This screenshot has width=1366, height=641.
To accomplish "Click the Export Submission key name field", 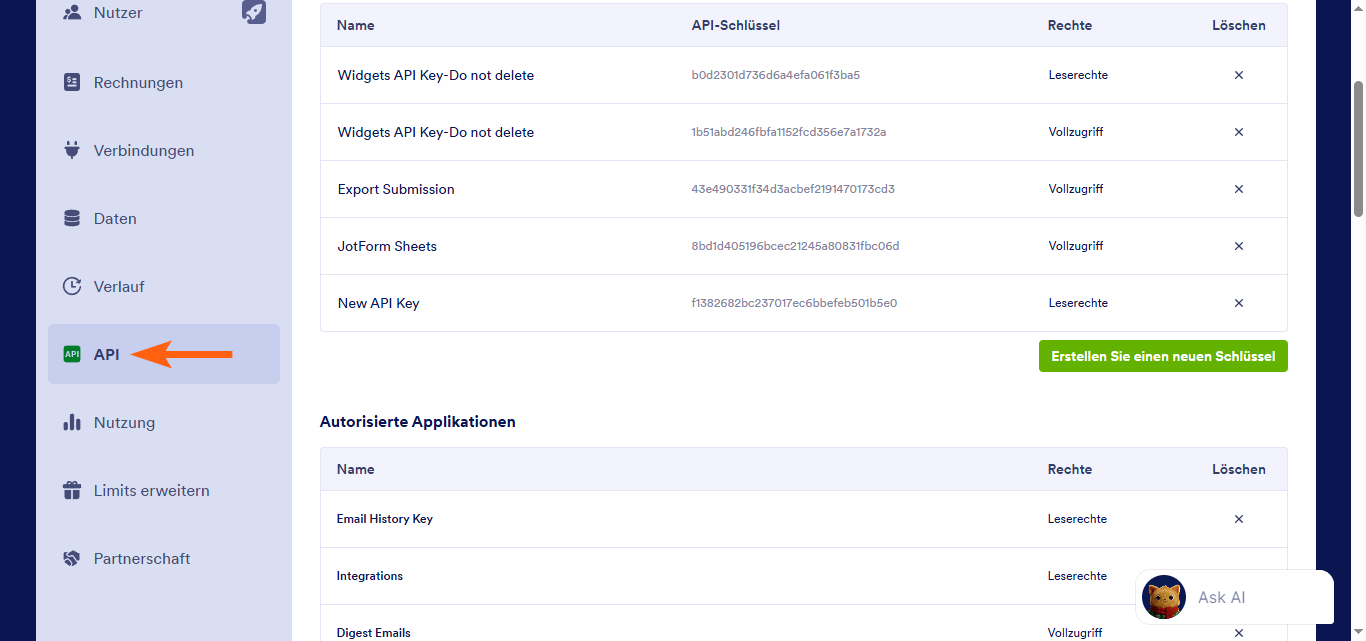I will point(396,189).
